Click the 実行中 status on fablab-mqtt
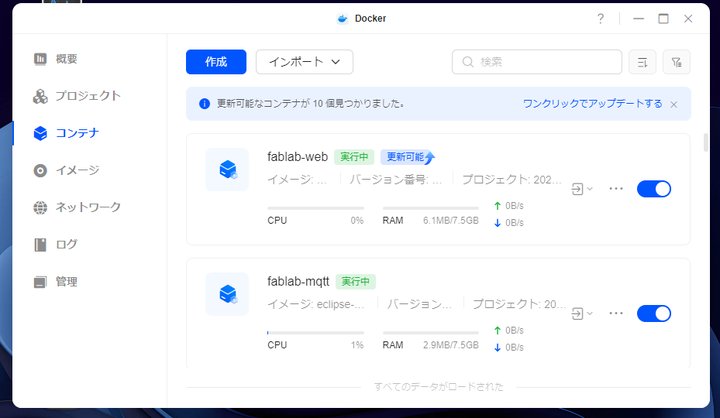Screen dimensions: 720x418 355,282
